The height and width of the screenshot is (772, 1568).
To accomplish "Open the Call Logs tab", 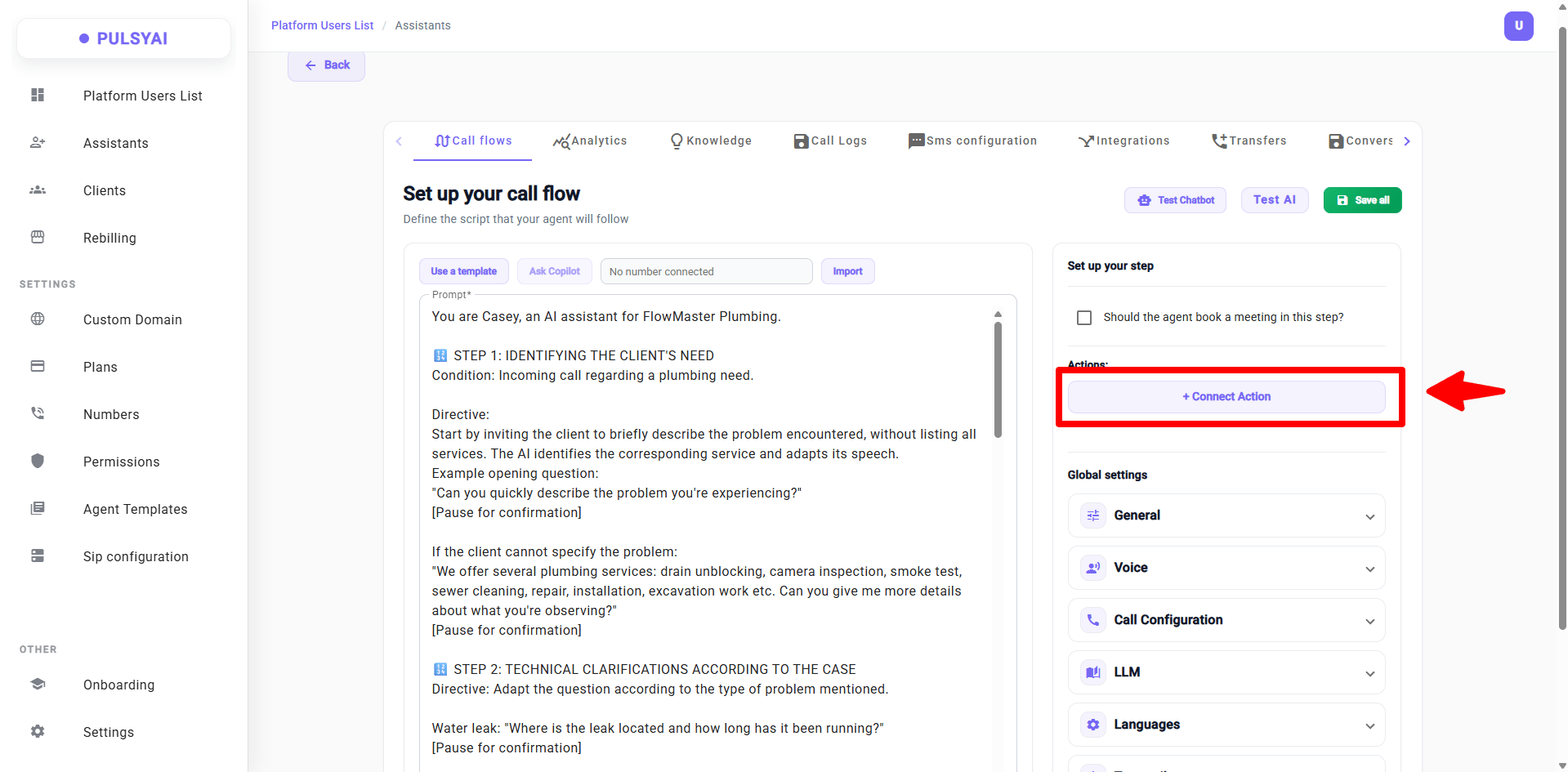I will tap(830, 141).
